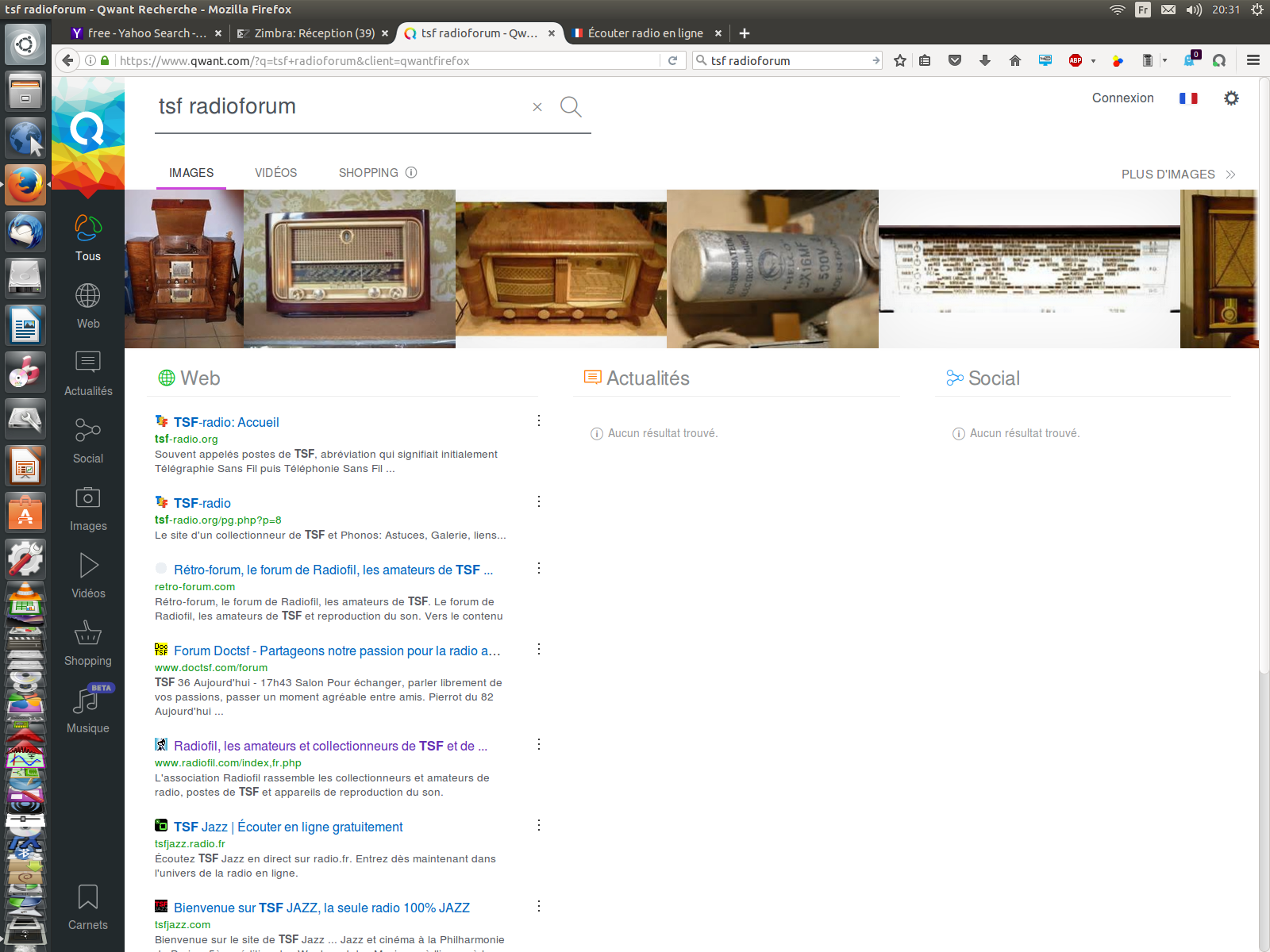Open Forum Doctsf result link
Viewport: 1270px width, 952px height.
pyautogui.click(x=337, y=651)
